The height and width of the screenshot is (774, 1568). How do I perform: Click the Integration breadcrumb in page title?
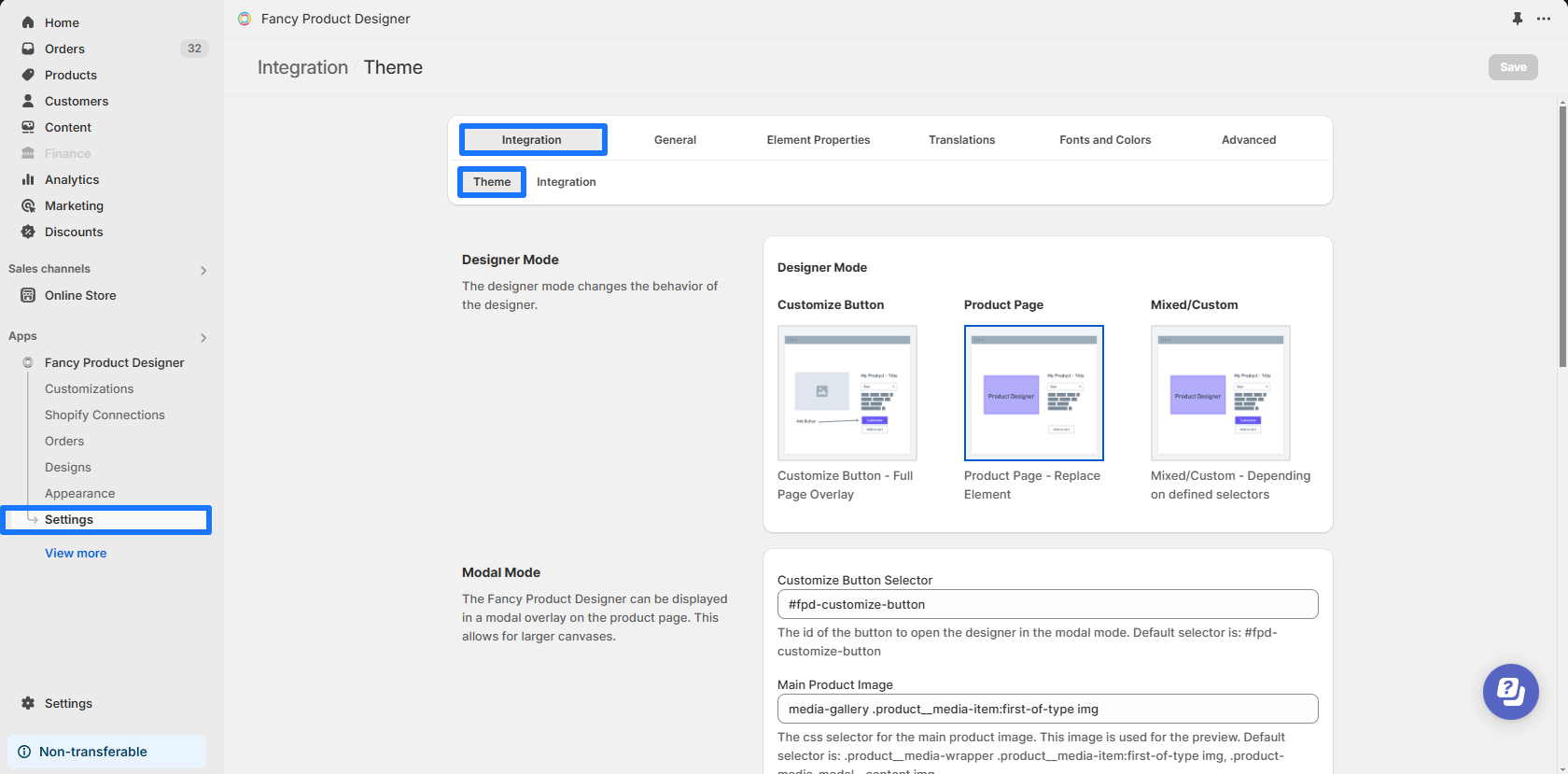(302, 67)
